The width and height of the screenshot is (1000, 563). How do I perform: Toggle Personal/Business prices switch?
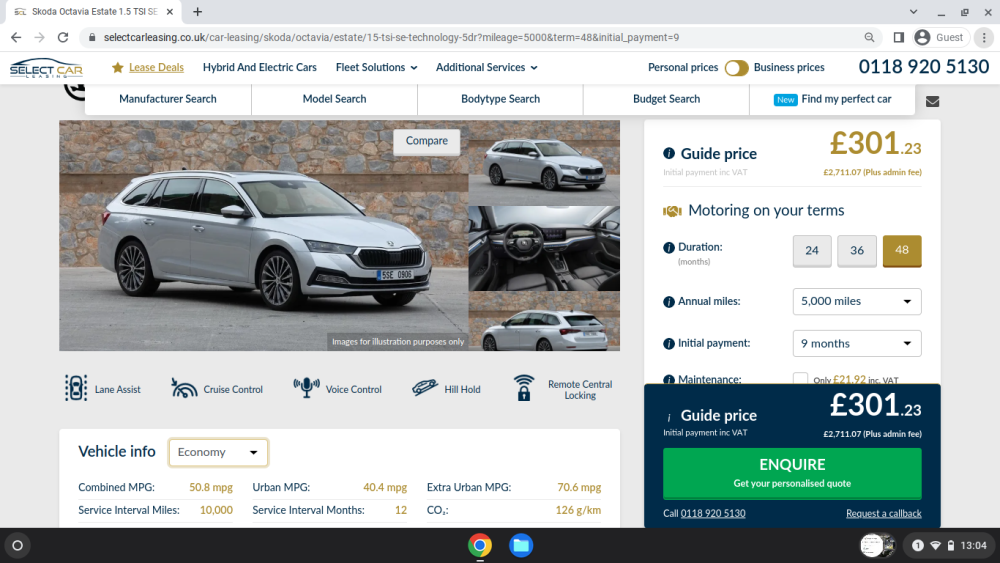coord(736,68)
